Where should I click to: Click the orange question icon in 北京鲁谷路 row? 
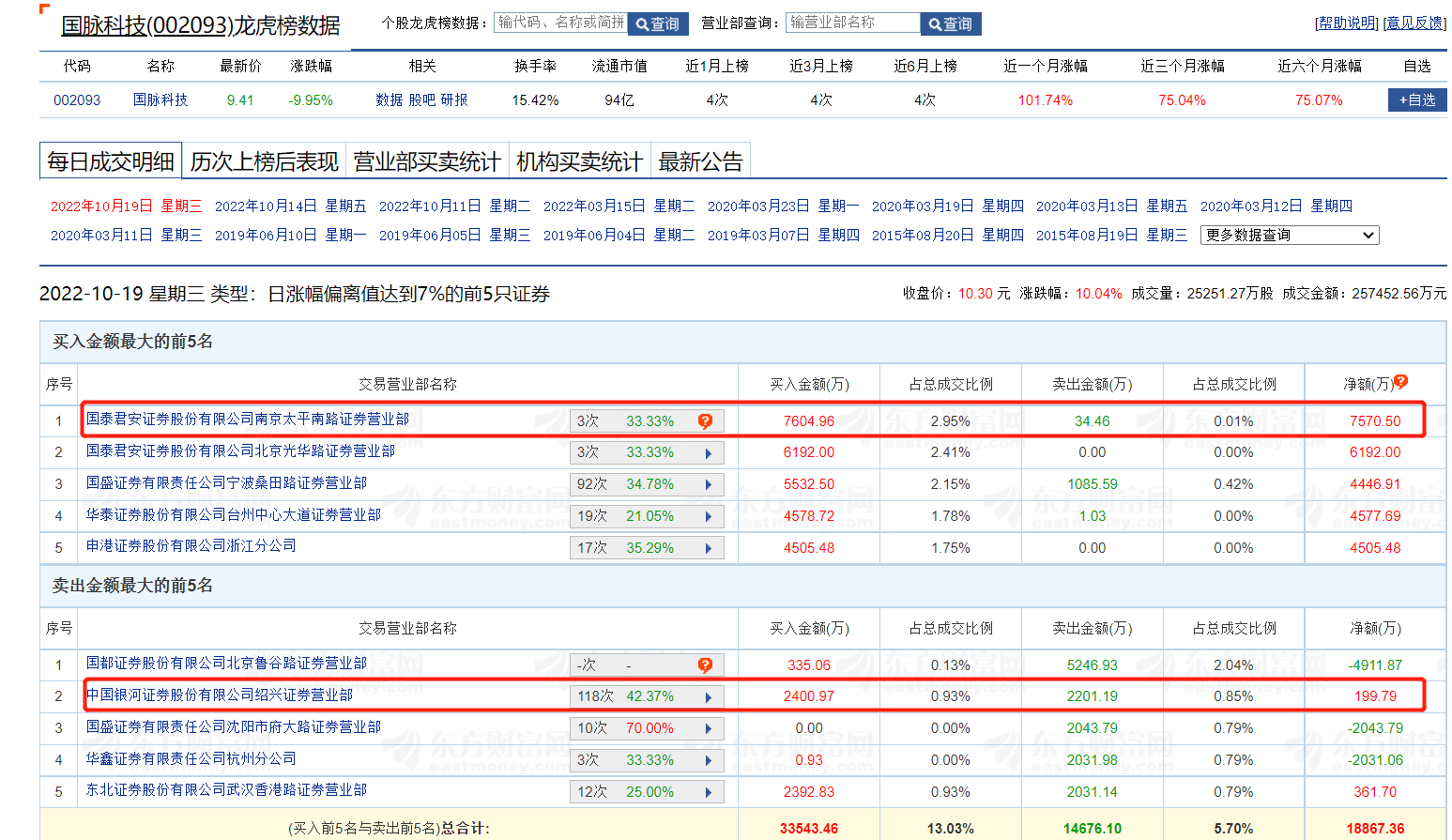click(705, 665)
